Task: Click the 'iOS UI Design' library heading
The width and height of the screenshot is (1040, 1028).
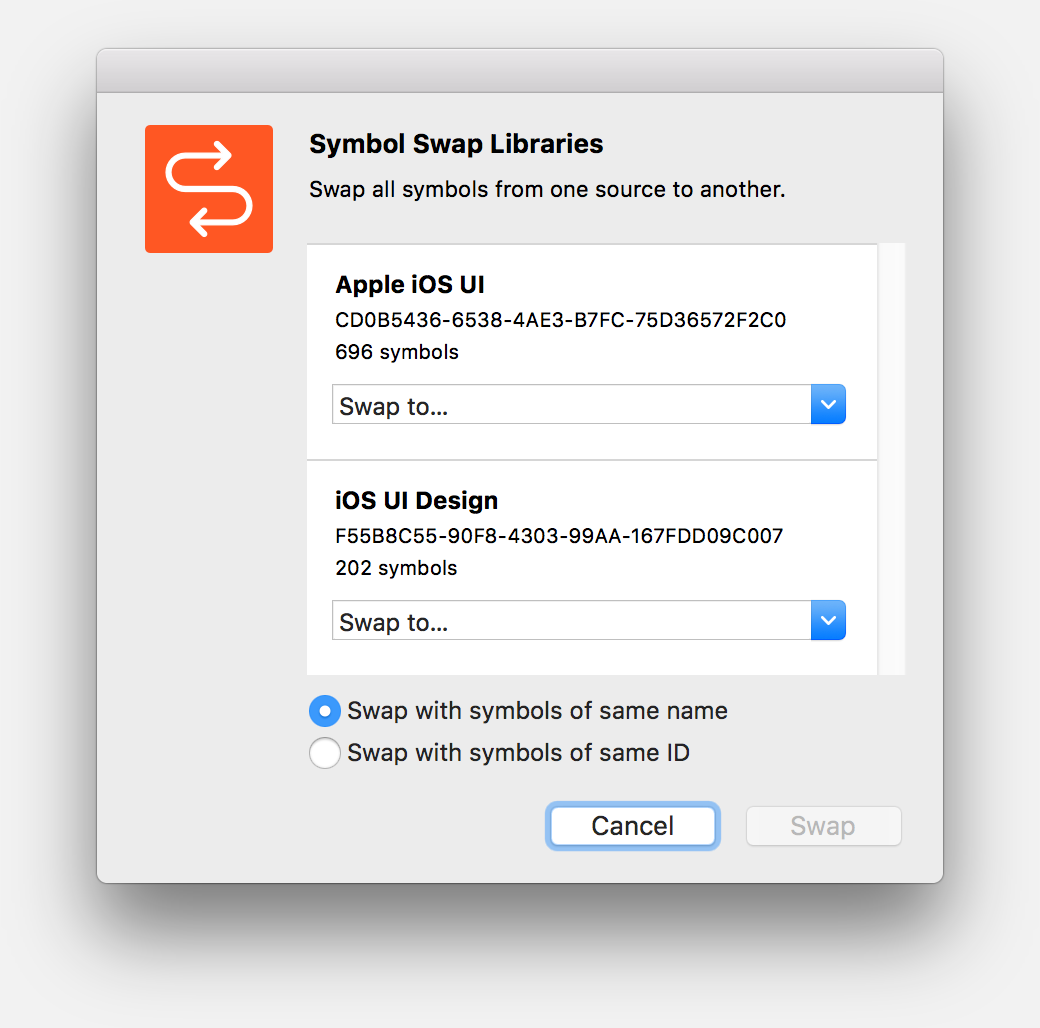Action: coord(417,500)
